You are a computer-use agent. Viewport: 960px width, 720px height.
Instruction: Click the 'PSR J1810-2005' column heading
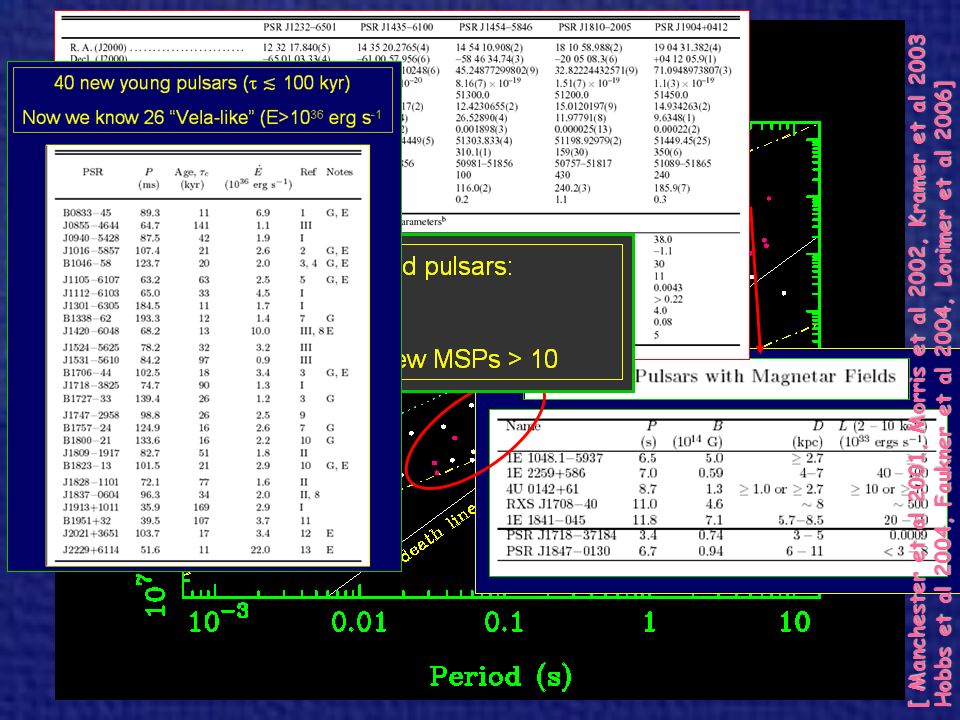[x=594, y=28]
